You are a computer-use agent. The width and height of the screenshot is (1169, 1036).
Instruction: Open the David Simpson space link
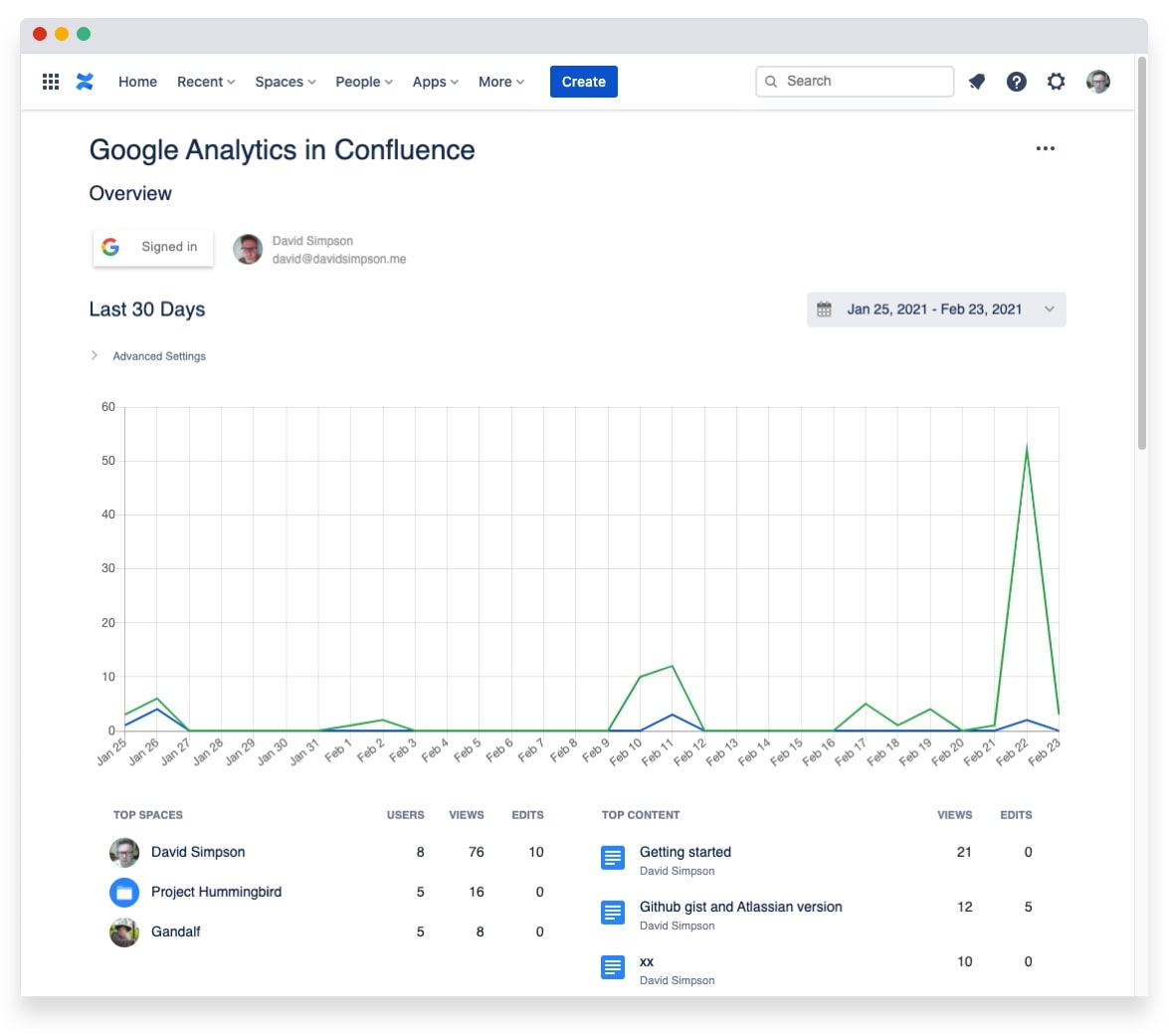point(198,852)
